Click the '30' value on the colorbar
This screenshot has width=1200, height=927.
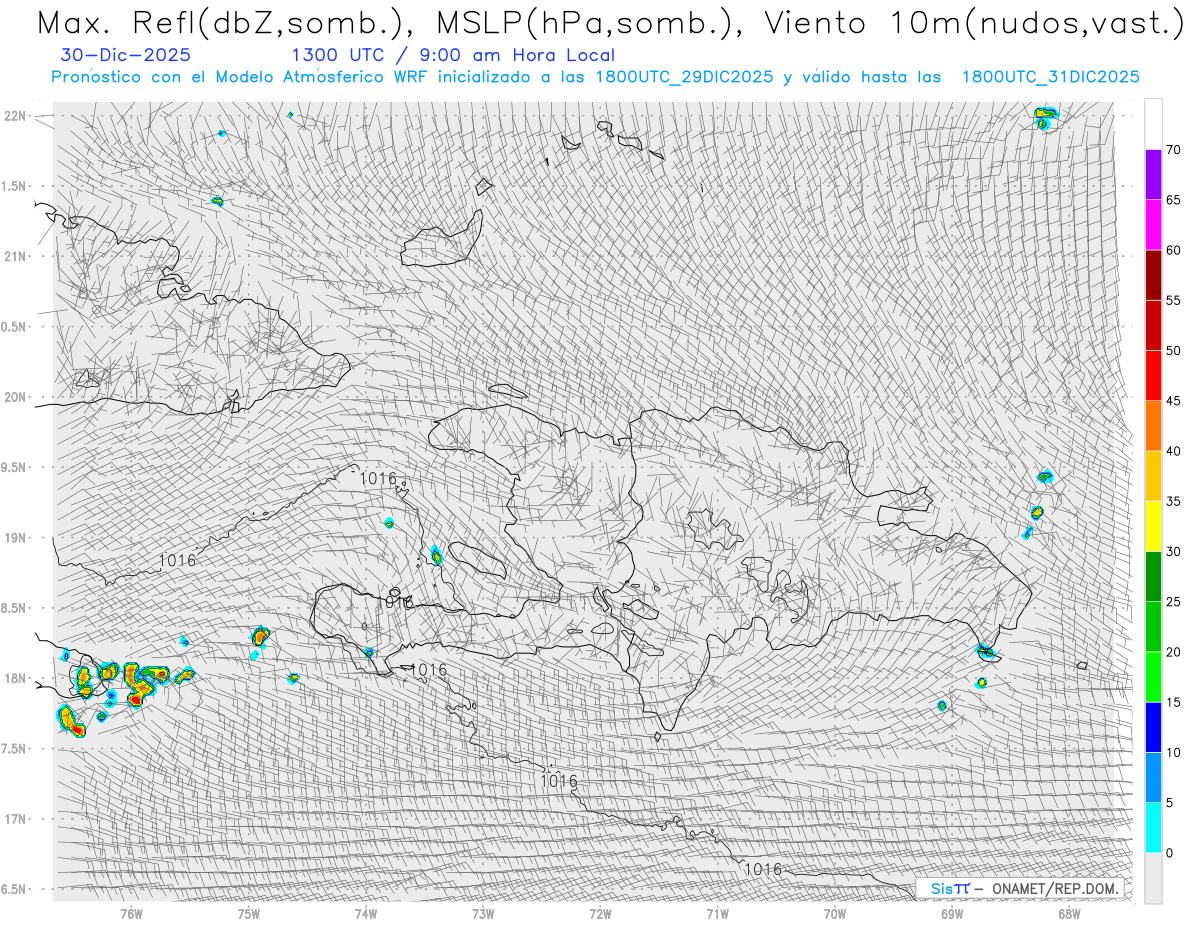(1174, 551)
